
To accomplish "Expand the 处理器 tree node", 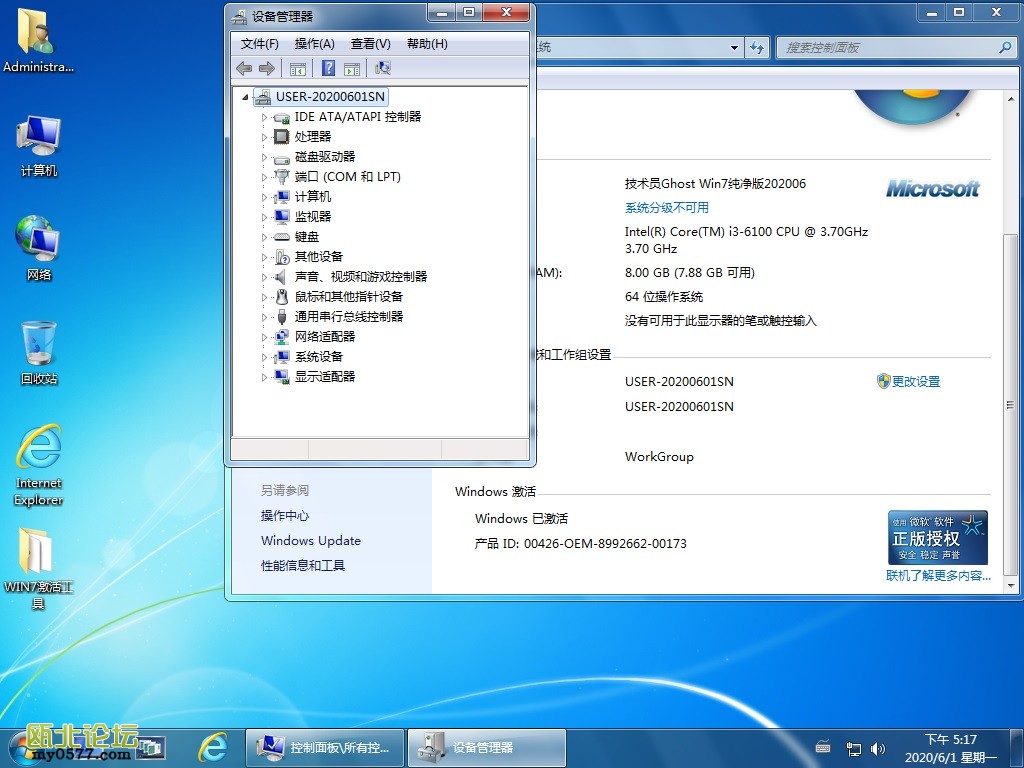I will (x=265, y=137).
